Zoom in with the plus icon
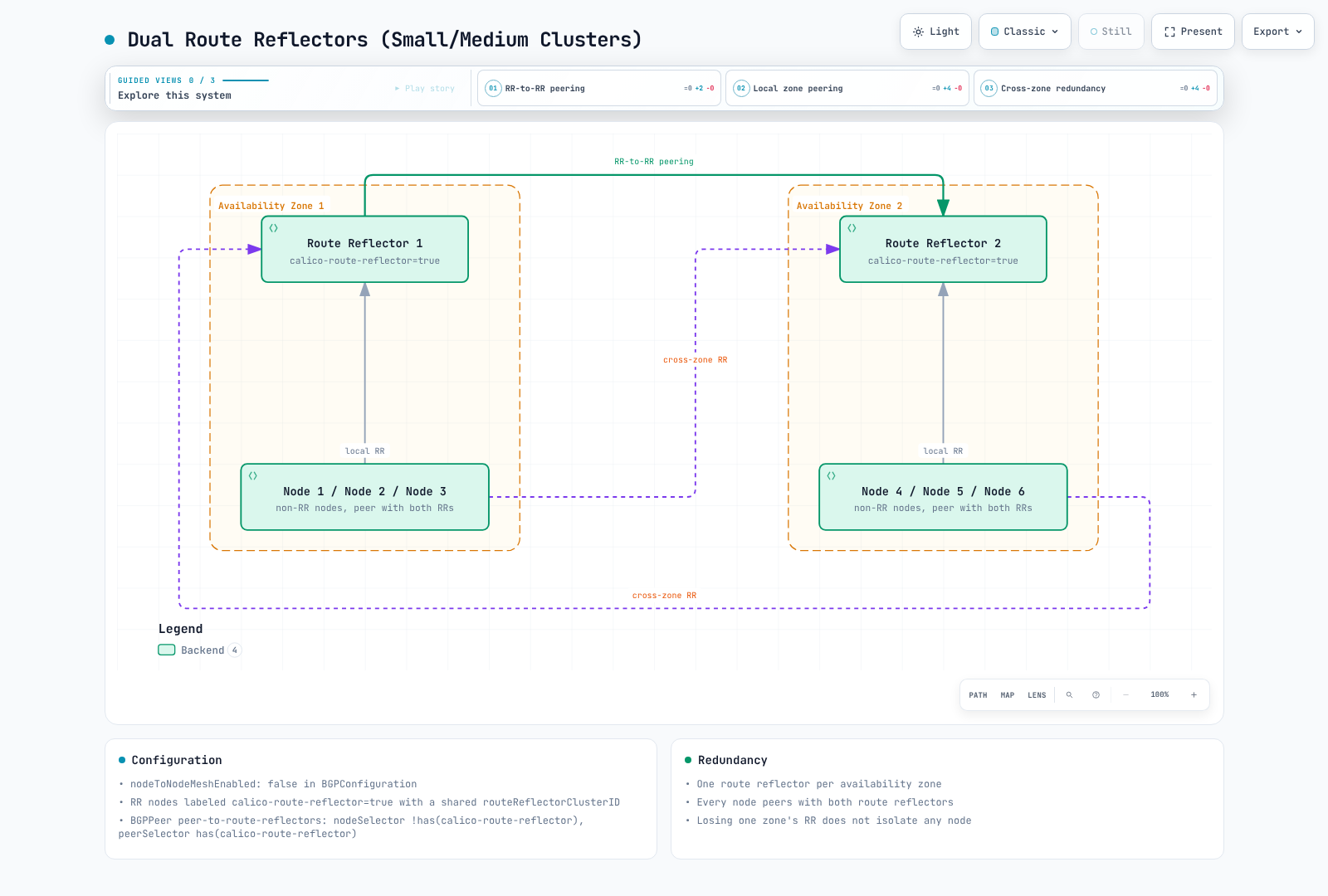The image size is (1328, 896). click(1194, 695)
